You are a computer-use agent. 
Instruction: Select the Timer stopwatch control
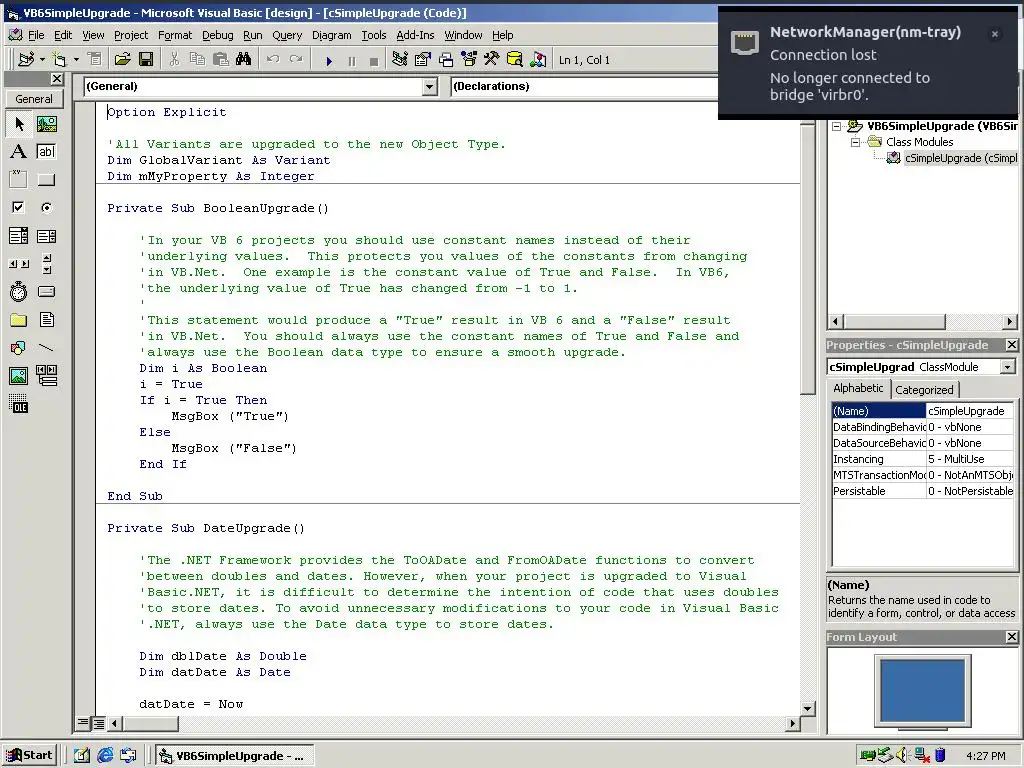click(x=19, y=291)
